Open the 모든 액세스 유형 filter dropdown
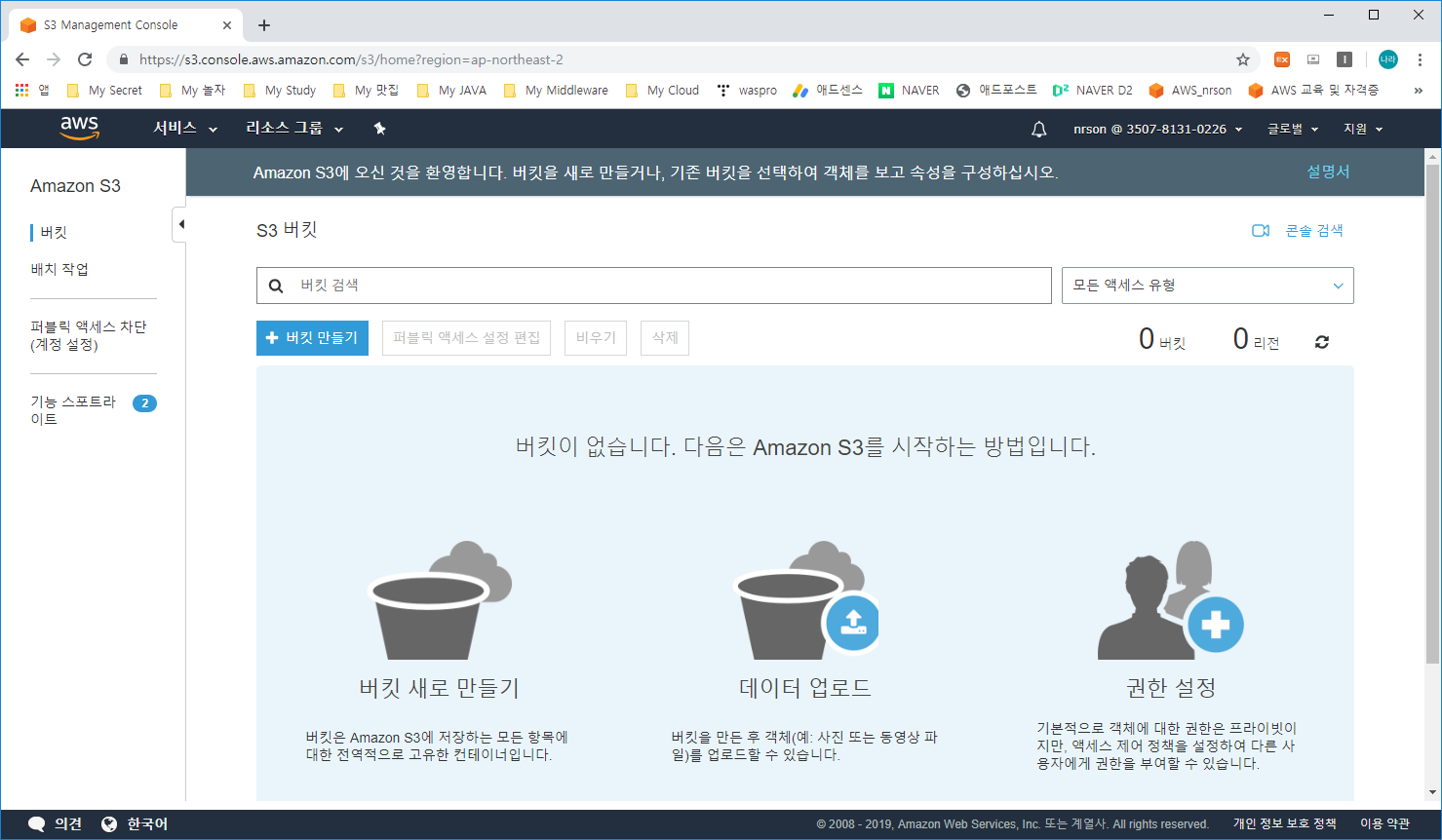The width and height of the screenshot is (1442, 840). coord(1207,286)
